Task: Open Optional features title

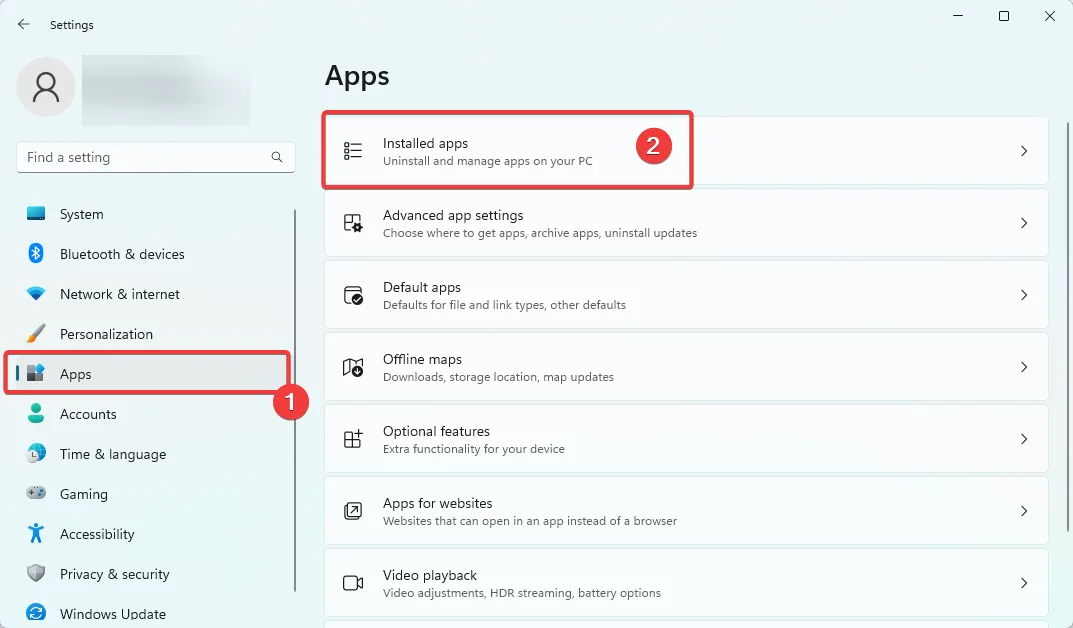Action: tap(436, 431)
